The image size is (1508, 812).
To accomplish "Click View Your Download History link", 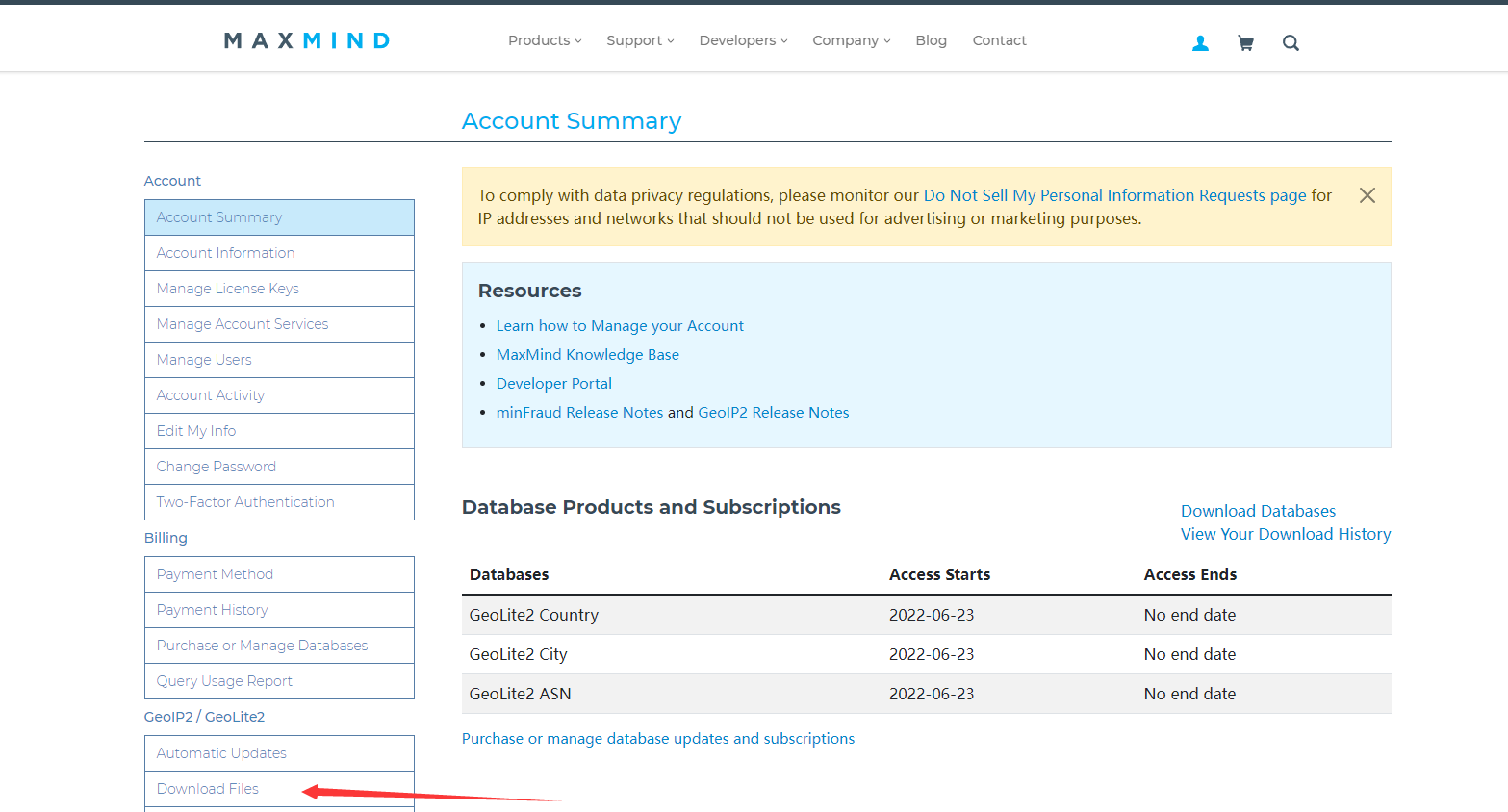I will click(1286, 534).
